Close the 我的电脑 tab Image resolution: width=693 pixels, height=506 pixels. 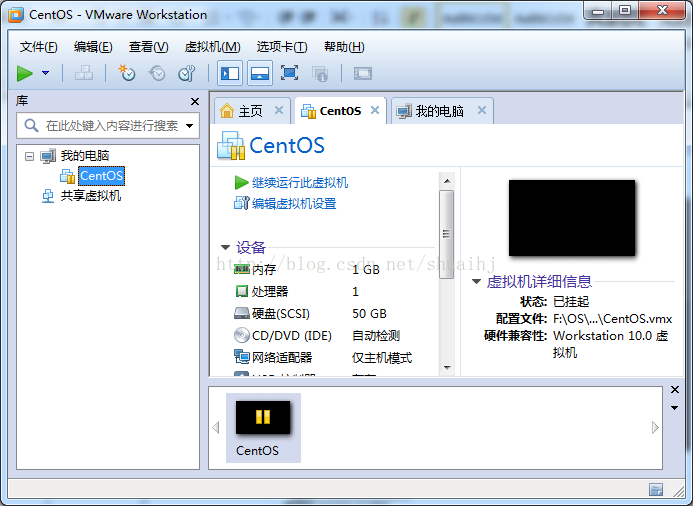click(482, 110)
